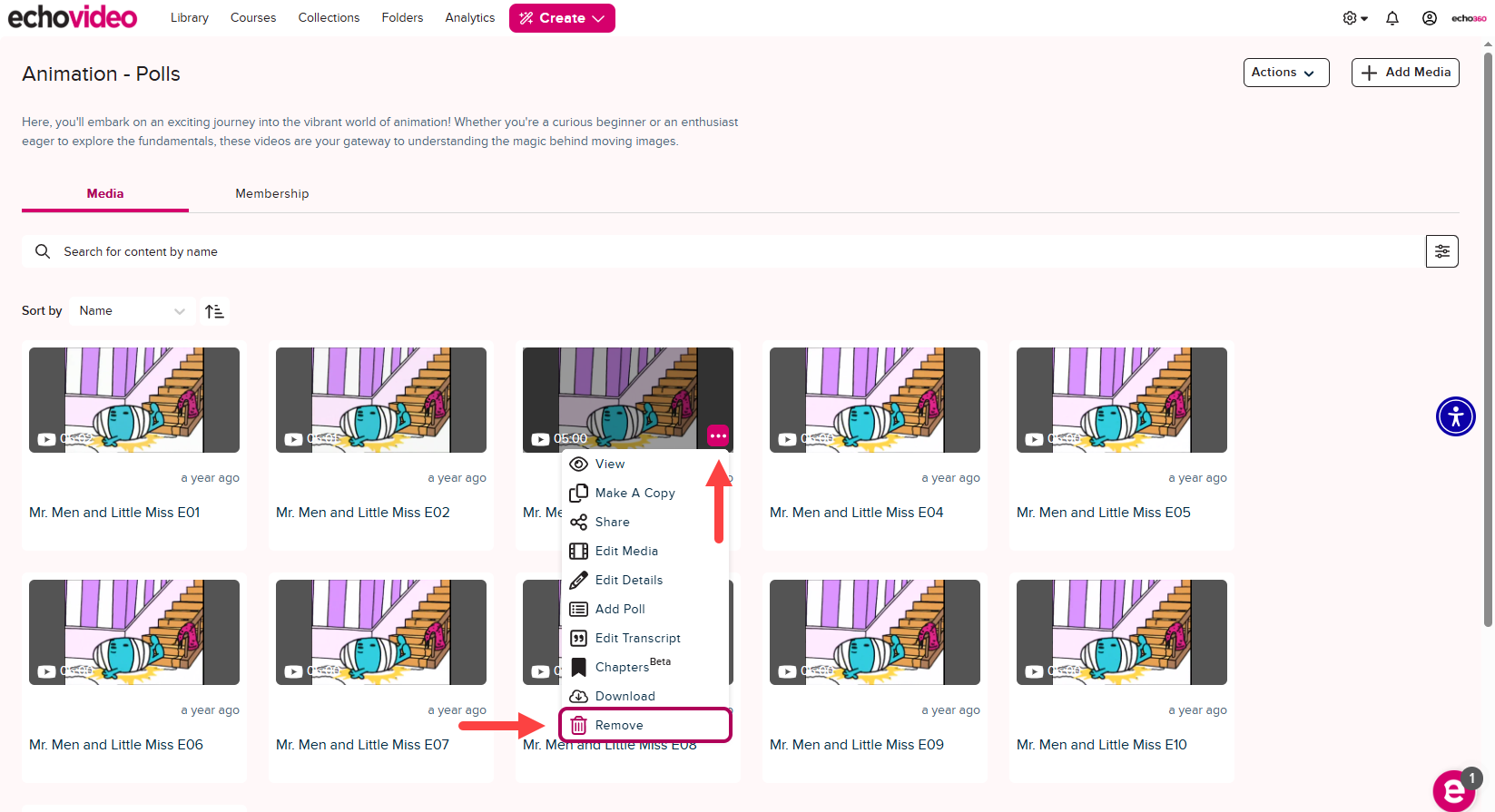
Task: Click the Edit Details pencil icon
Action: pyautogui.click(x=578, y=580)
